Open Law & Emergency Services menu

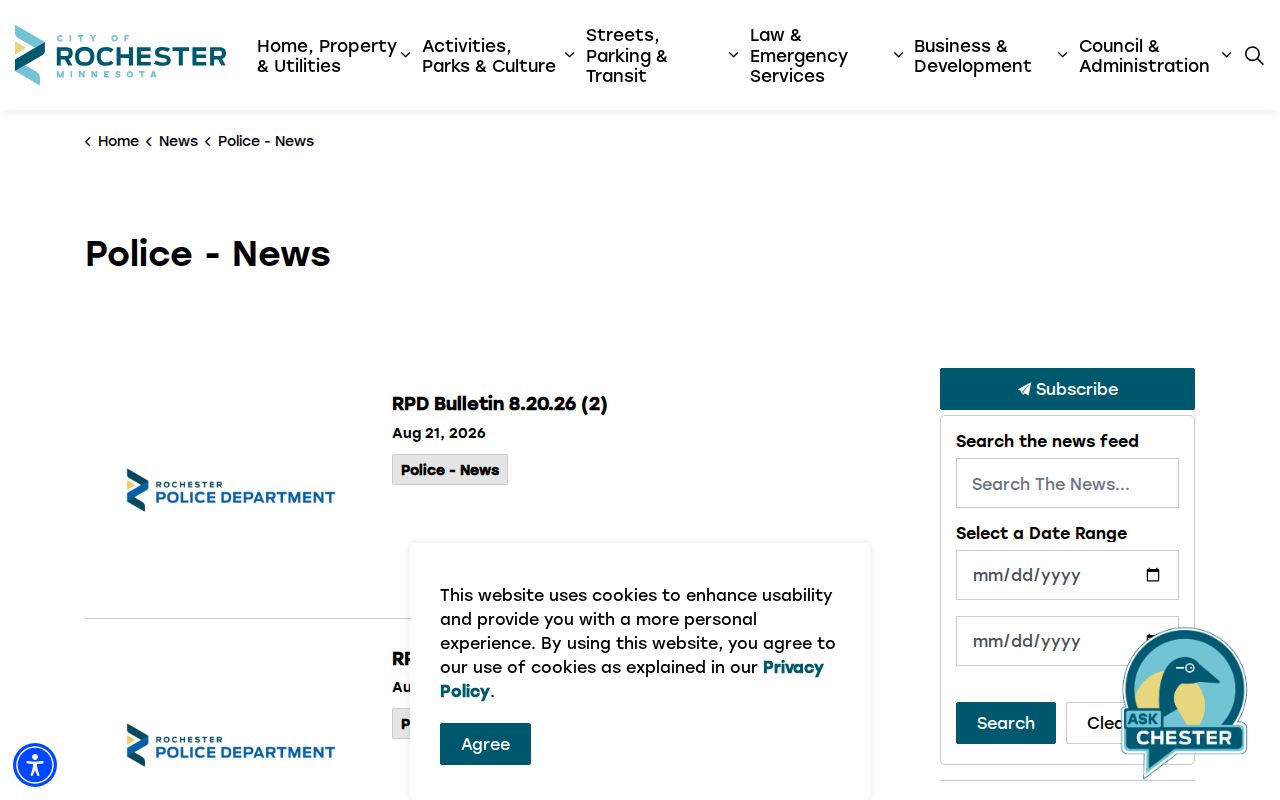799,56
